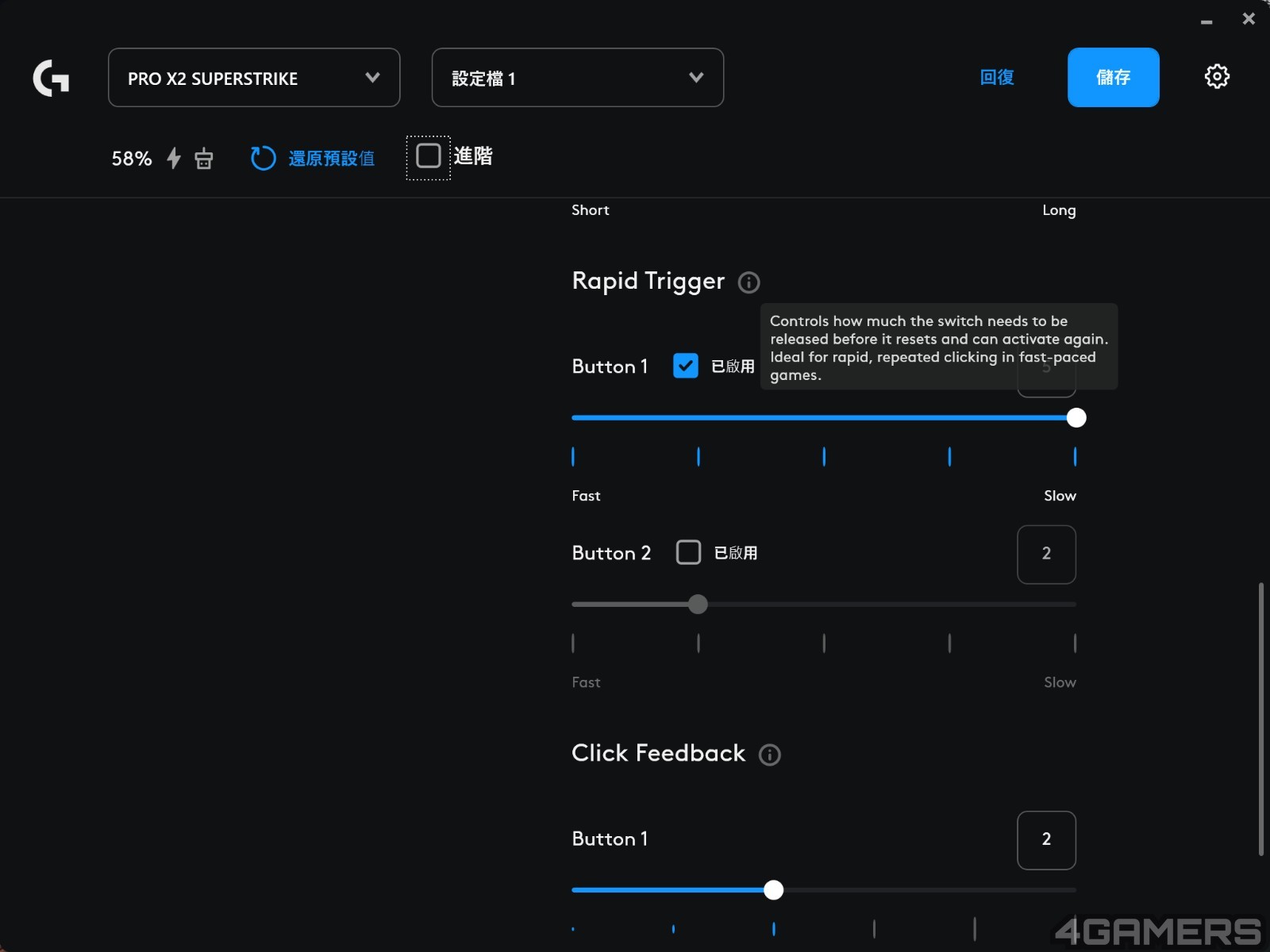Disable Rapid Trigger for Button 1

click(686, 366)
